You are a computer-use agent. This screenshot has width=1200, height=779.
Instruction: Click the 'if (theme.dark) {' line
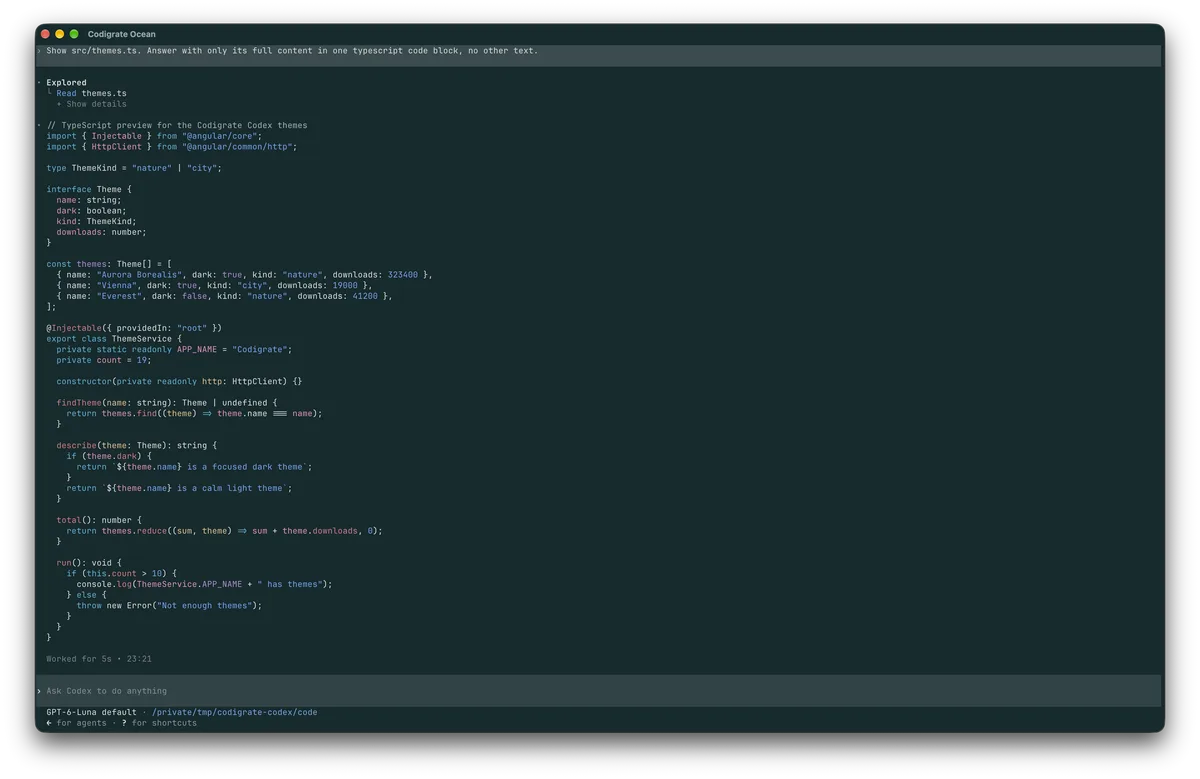109,456
